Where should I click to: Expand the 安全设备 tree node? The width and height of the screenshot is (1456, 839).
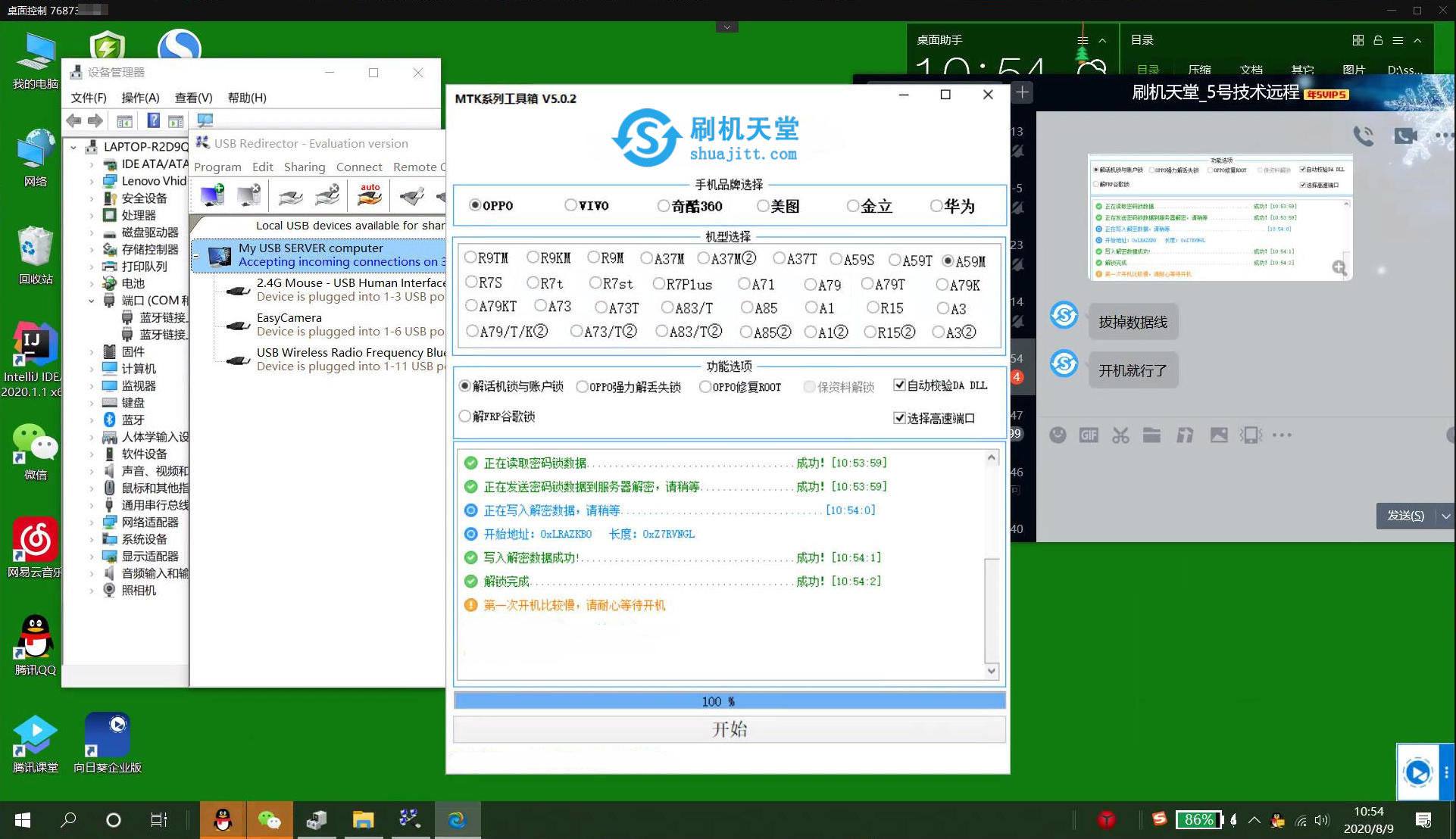click(x=92, y=198)
